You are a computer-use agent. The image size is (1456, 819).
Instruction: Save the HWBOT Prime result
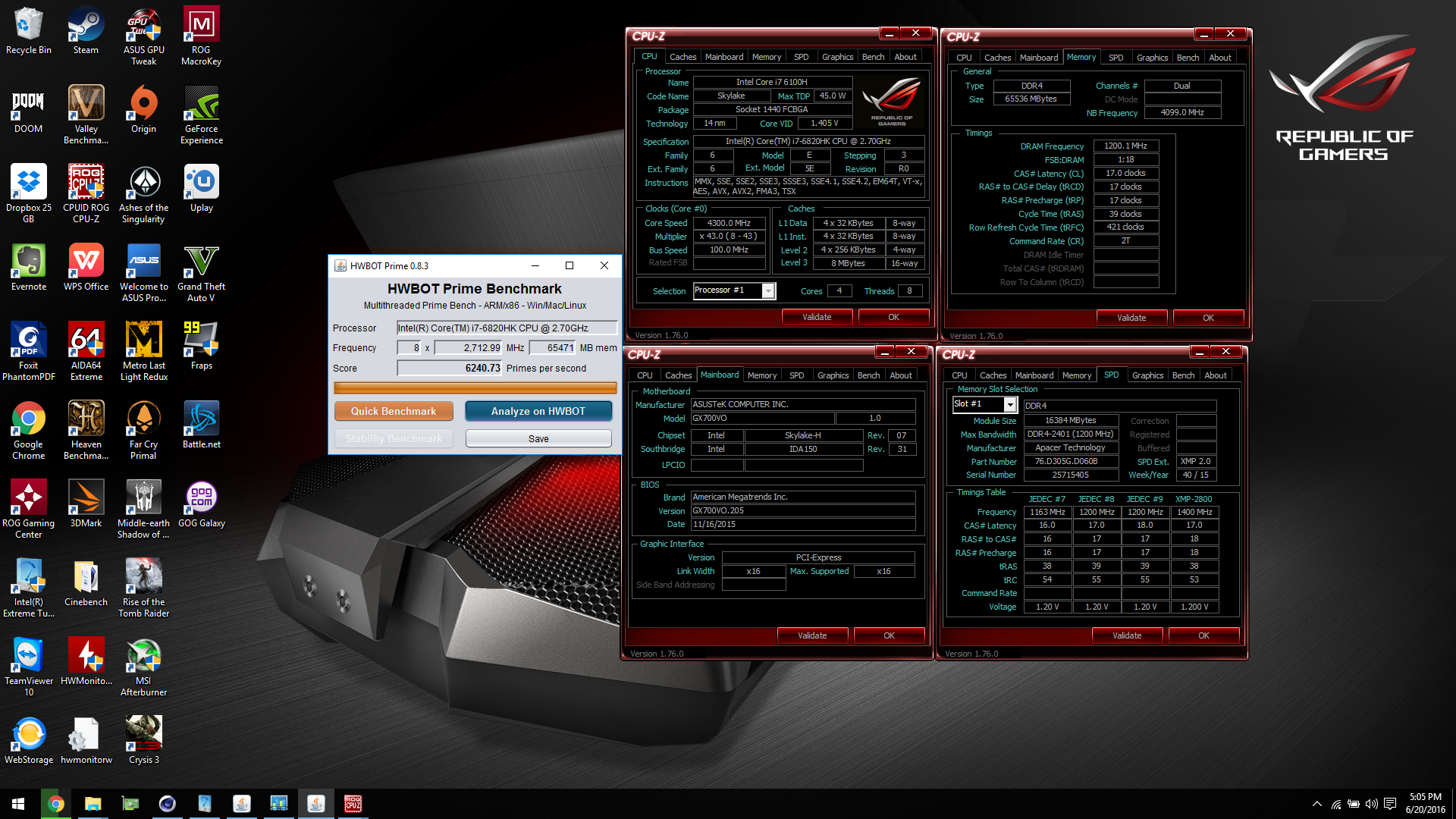(538, 438)
